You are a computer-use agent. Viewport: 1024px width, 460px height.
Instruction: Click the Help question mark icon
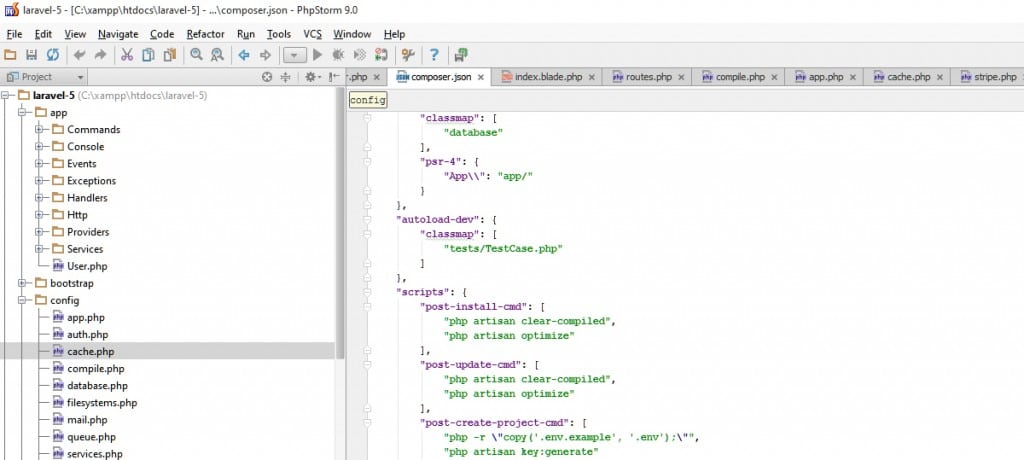[x=434, y=55]
